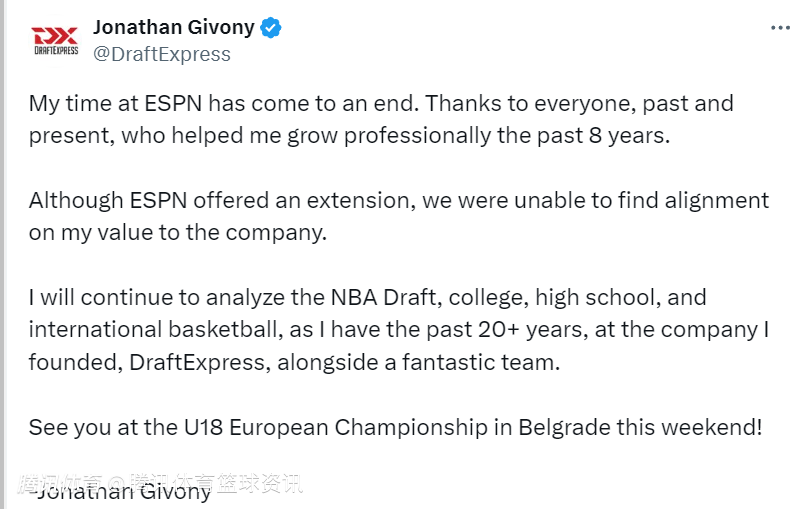The image size is (795, 509).
Task: Click the paragraph about analyzing the NBA Draft
Action: point(399,330)
